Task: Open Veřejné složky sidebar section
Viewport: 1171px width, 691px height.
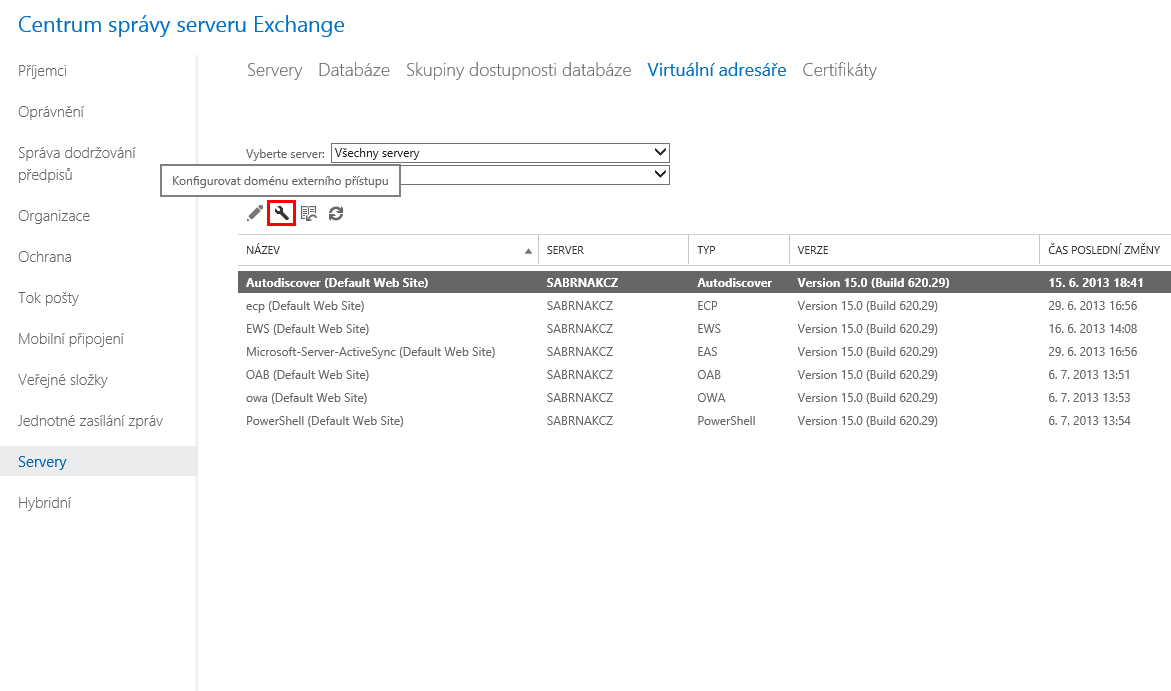Action: [x=63, y=380]
